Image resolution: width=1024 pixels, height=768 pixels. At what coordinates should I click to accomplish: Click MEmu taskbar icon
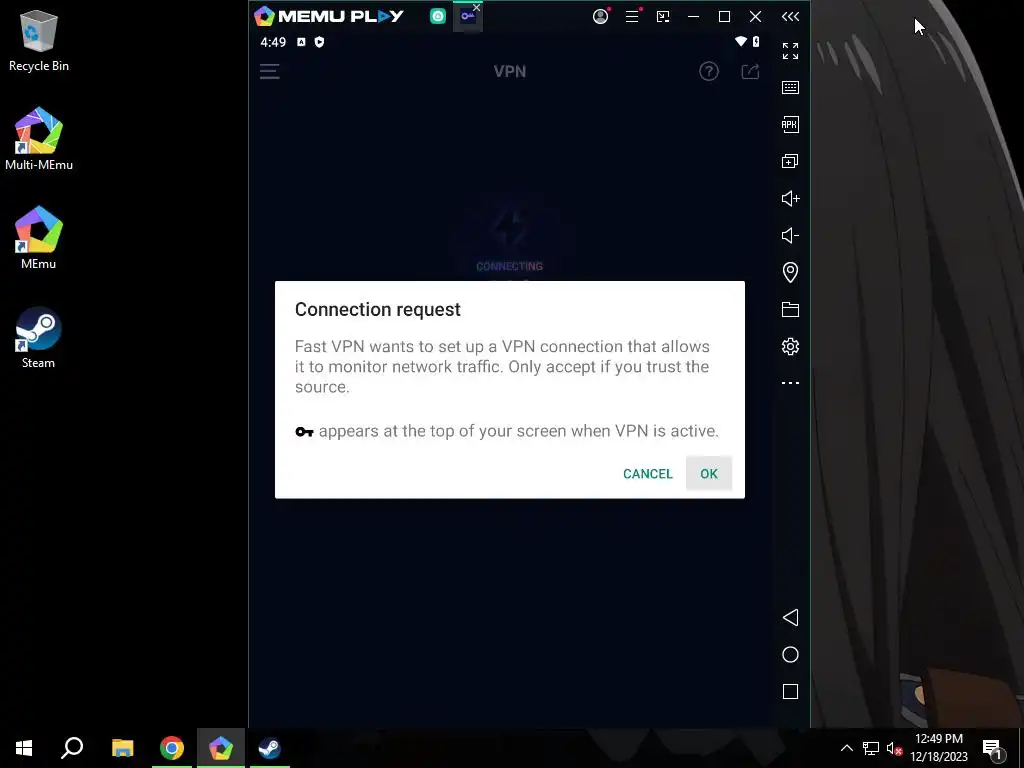click(221, 748)
